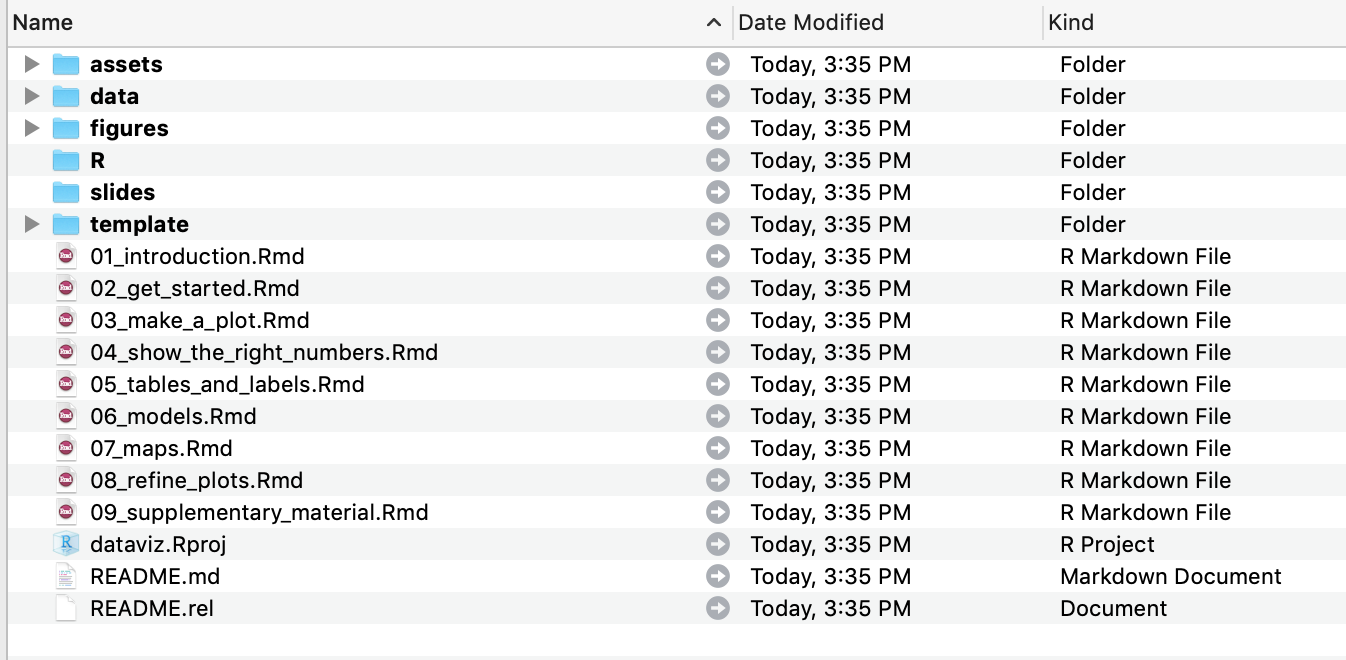Click the sync status arrow for slides
The height and width of the screenshot is (660, 1346).
tap(718, 193)
